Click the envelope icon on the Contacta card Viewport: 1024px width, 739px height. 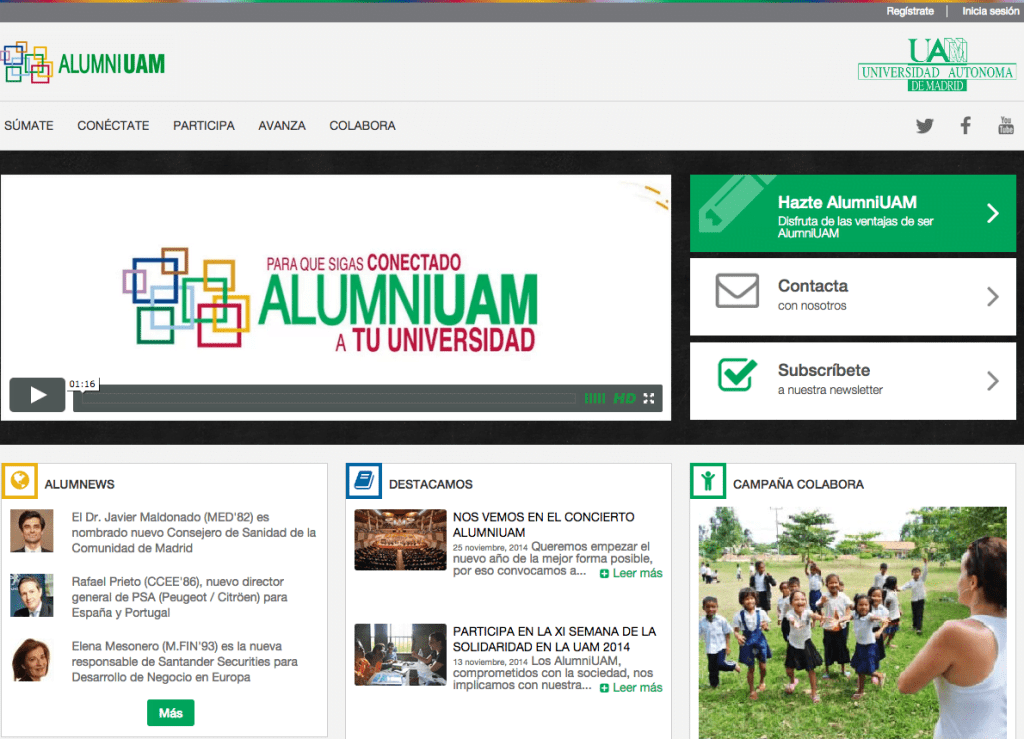point(737,291)
